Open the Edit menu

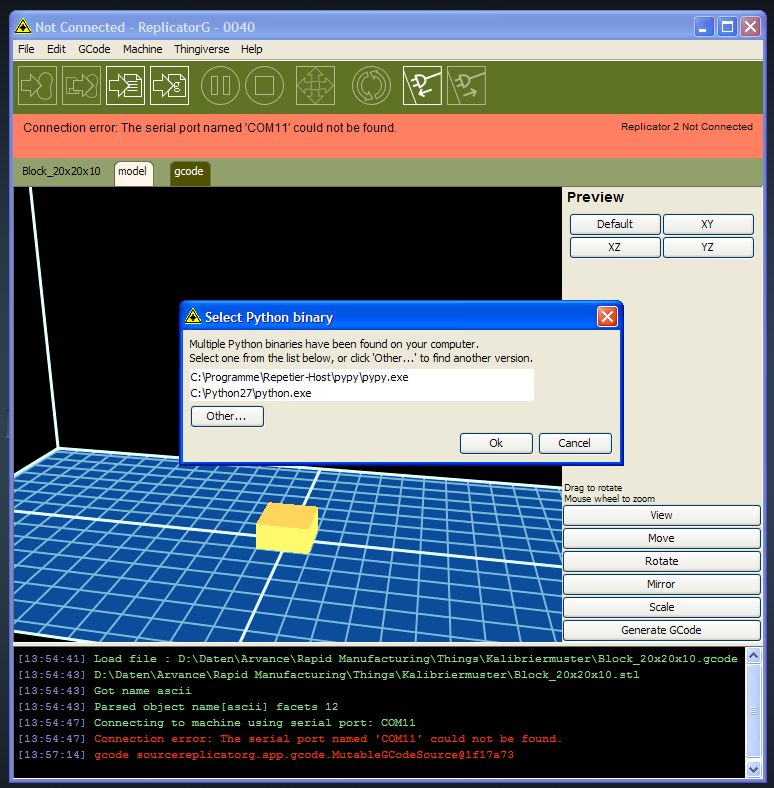tap(56, 49)
